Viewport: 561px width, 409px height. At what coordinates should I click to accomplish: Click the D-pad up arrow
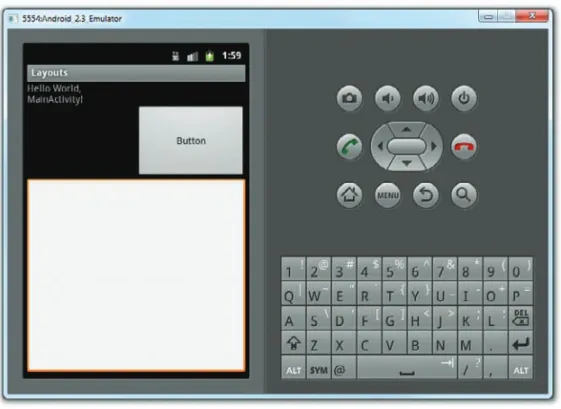tap(406, 129)
